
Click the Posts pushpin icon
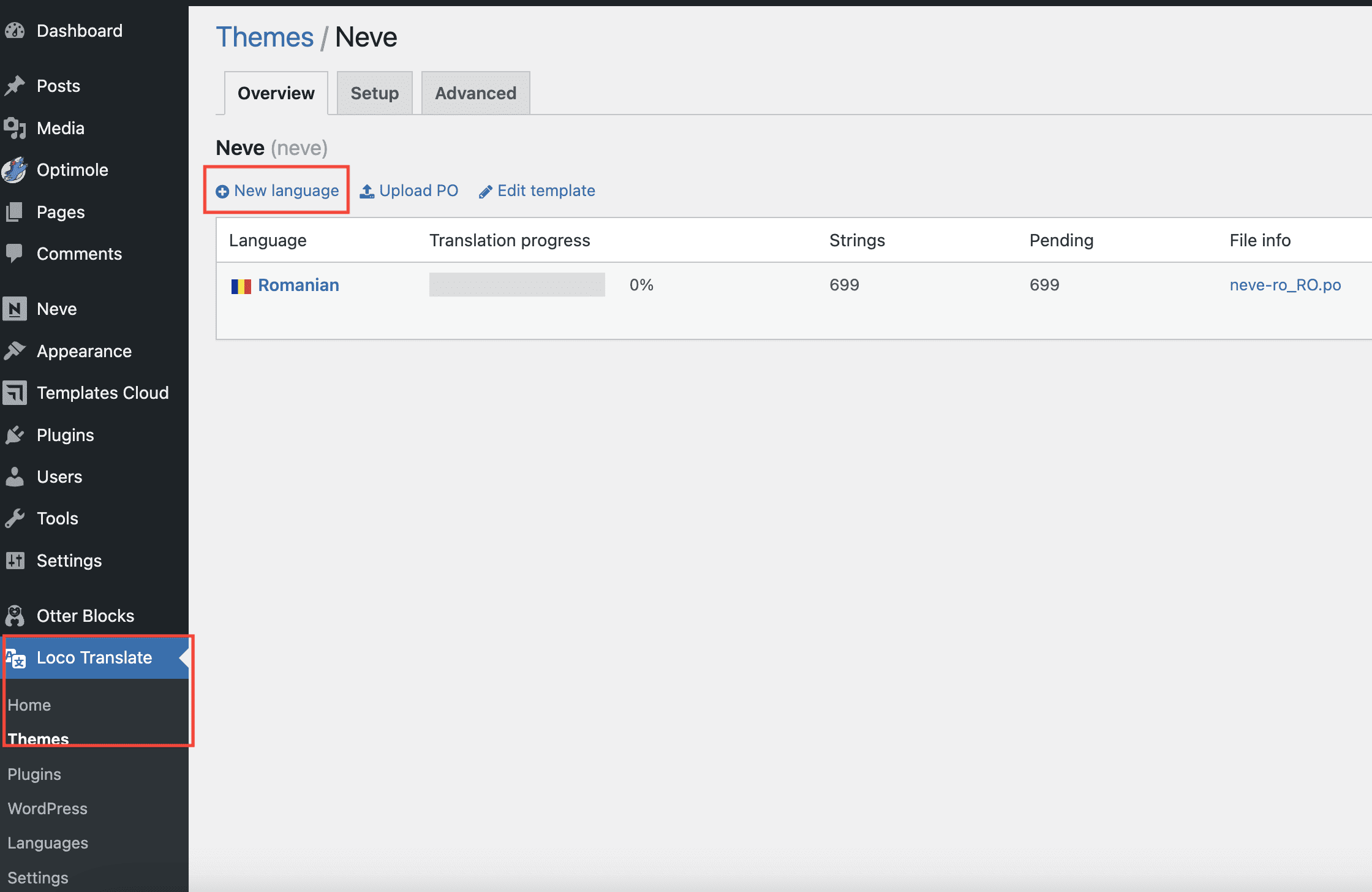point(15,86)
